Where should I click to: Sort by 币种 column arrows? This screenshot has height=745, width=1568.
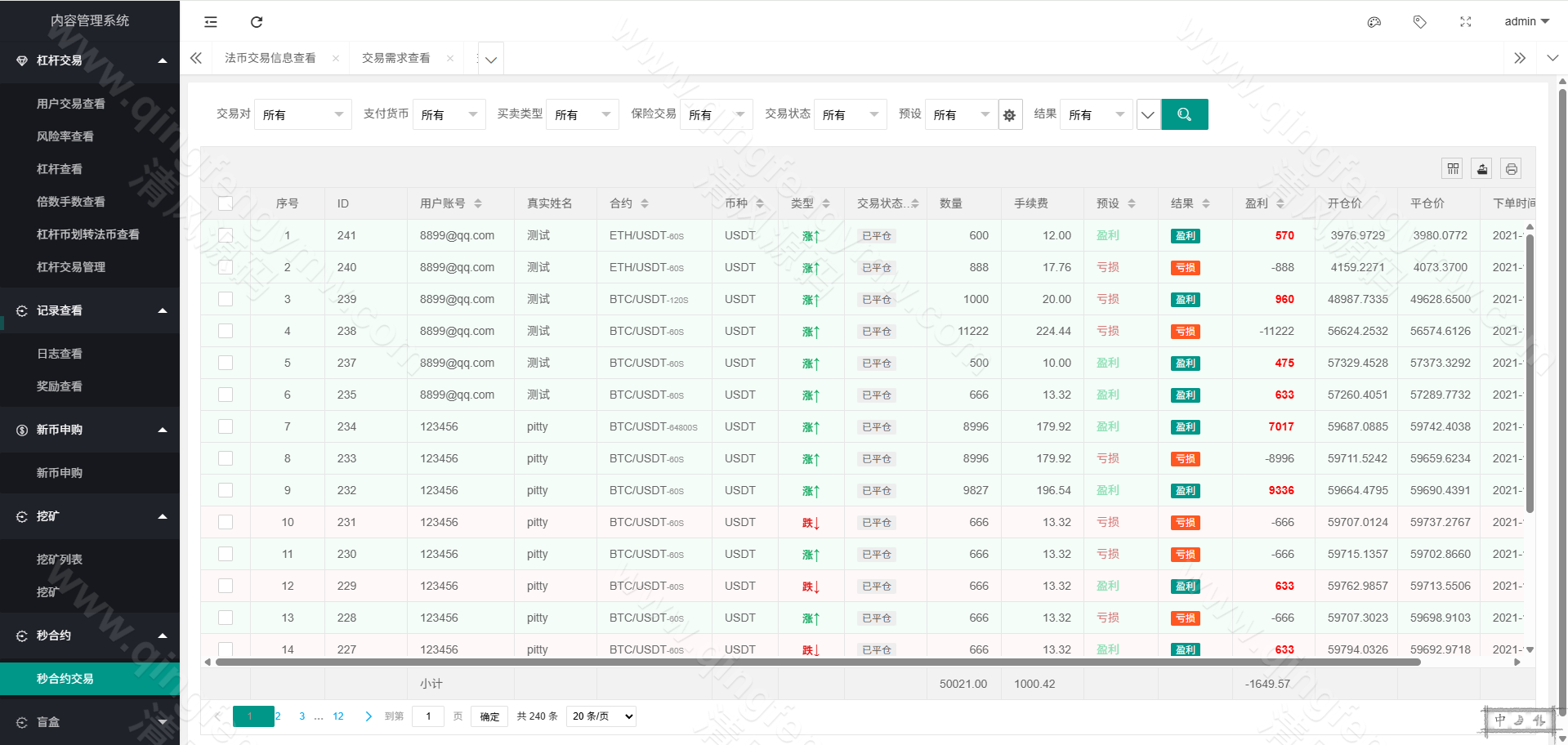tap(760, 203)
